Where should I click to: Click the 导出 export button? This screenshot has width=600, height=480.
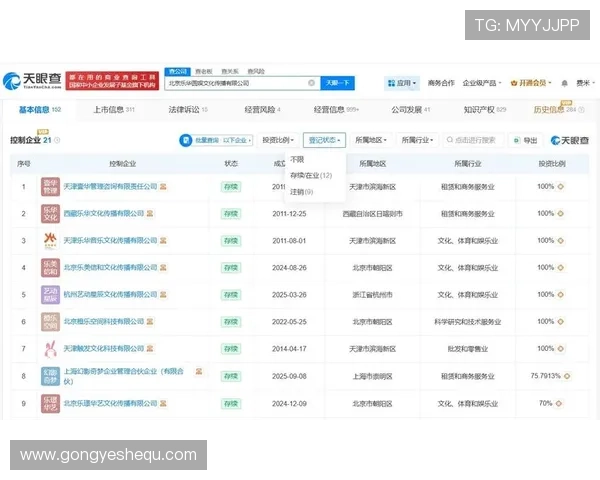[x=525, y=140]
